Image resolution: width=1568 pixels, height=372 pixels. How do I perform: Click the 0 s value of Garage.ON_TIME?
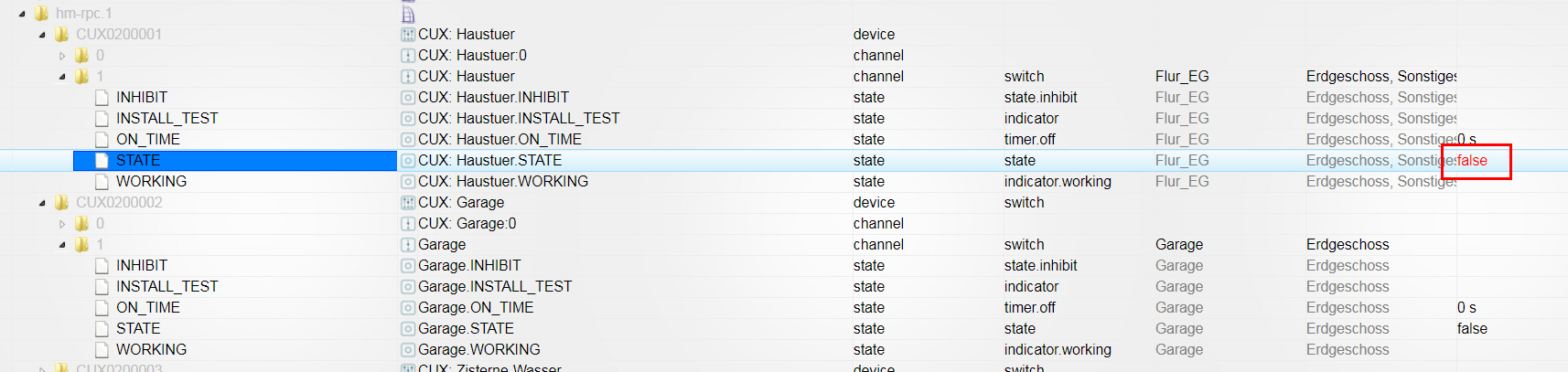(x=1466, y=308)
